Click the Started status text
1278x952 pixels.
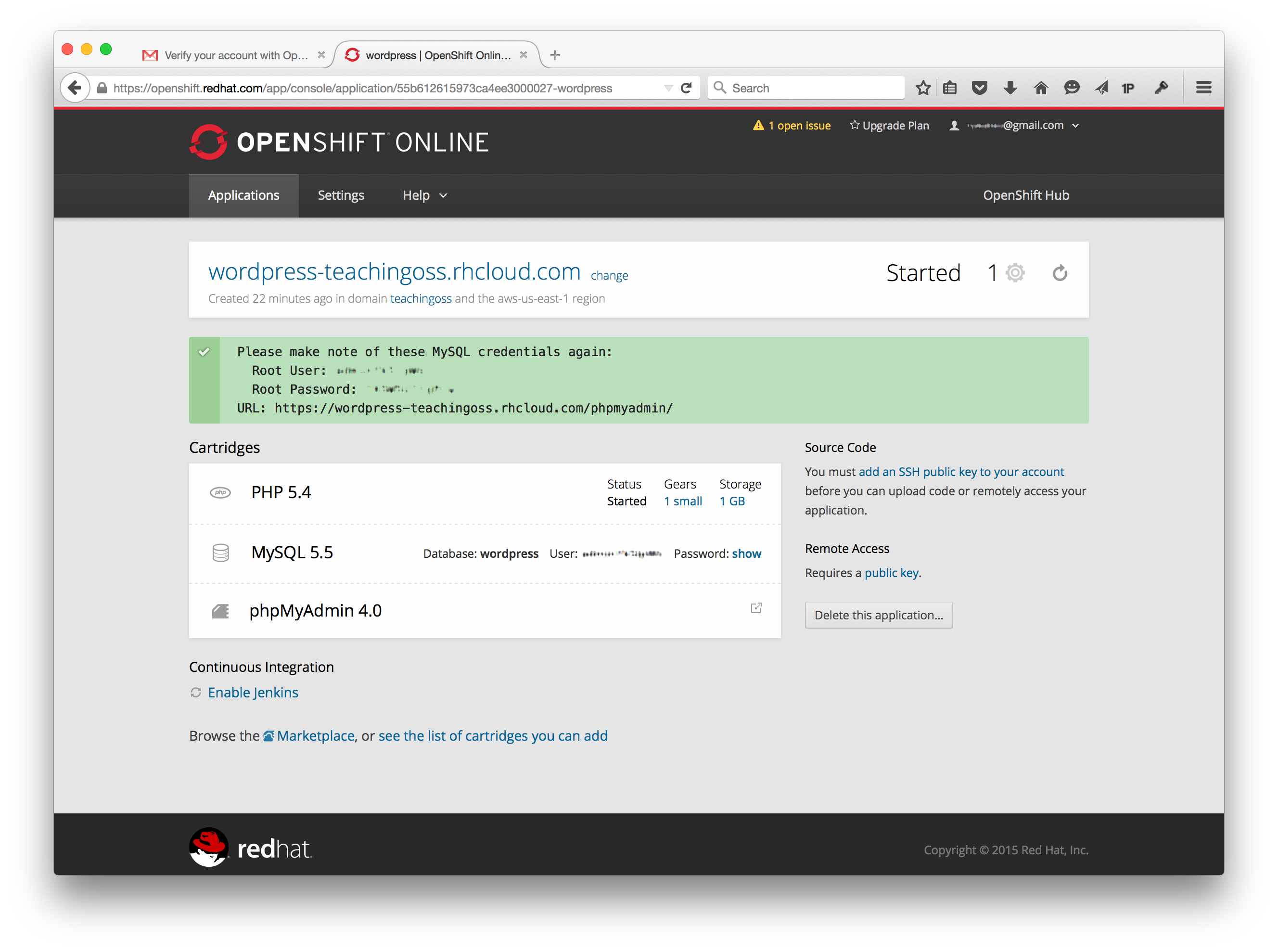[923, 272]
